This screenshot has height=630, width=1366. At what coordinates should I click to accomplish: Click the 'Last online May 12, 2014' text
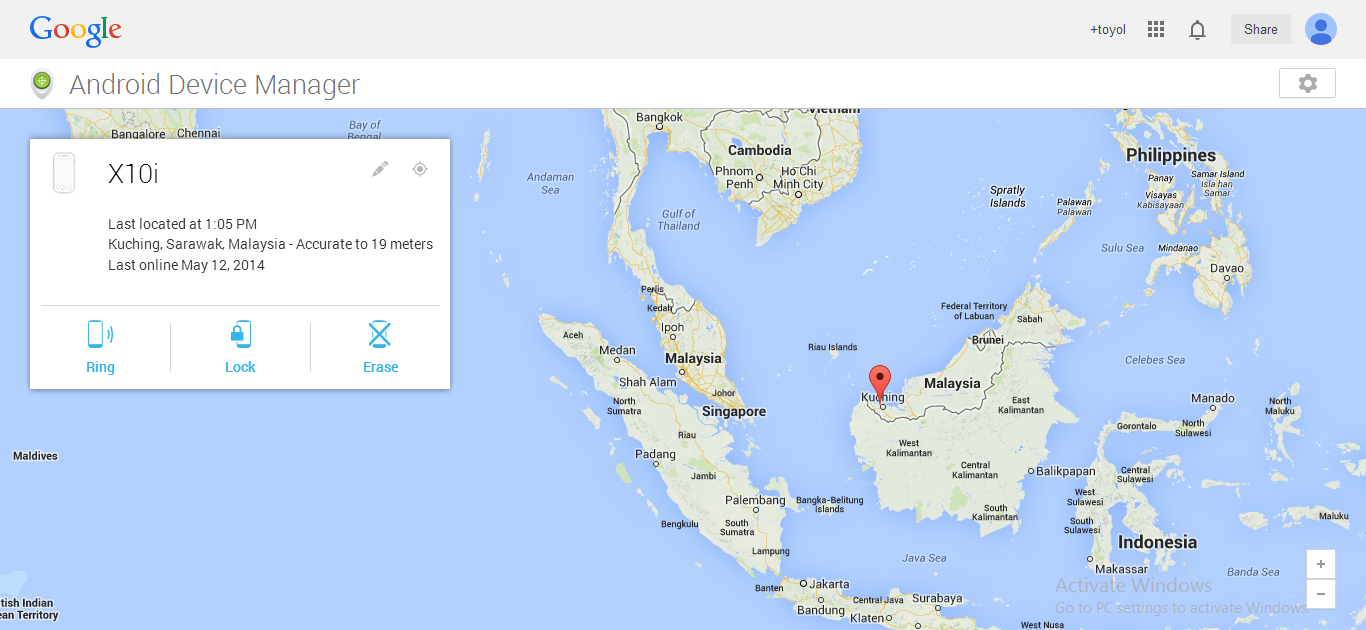click(186, 265)
